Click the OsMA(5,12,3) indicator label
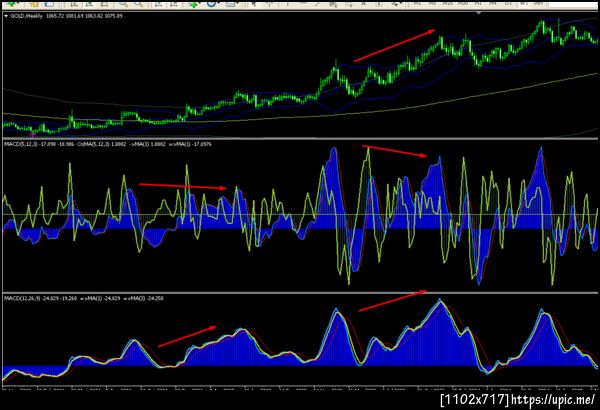 point(94,144)
